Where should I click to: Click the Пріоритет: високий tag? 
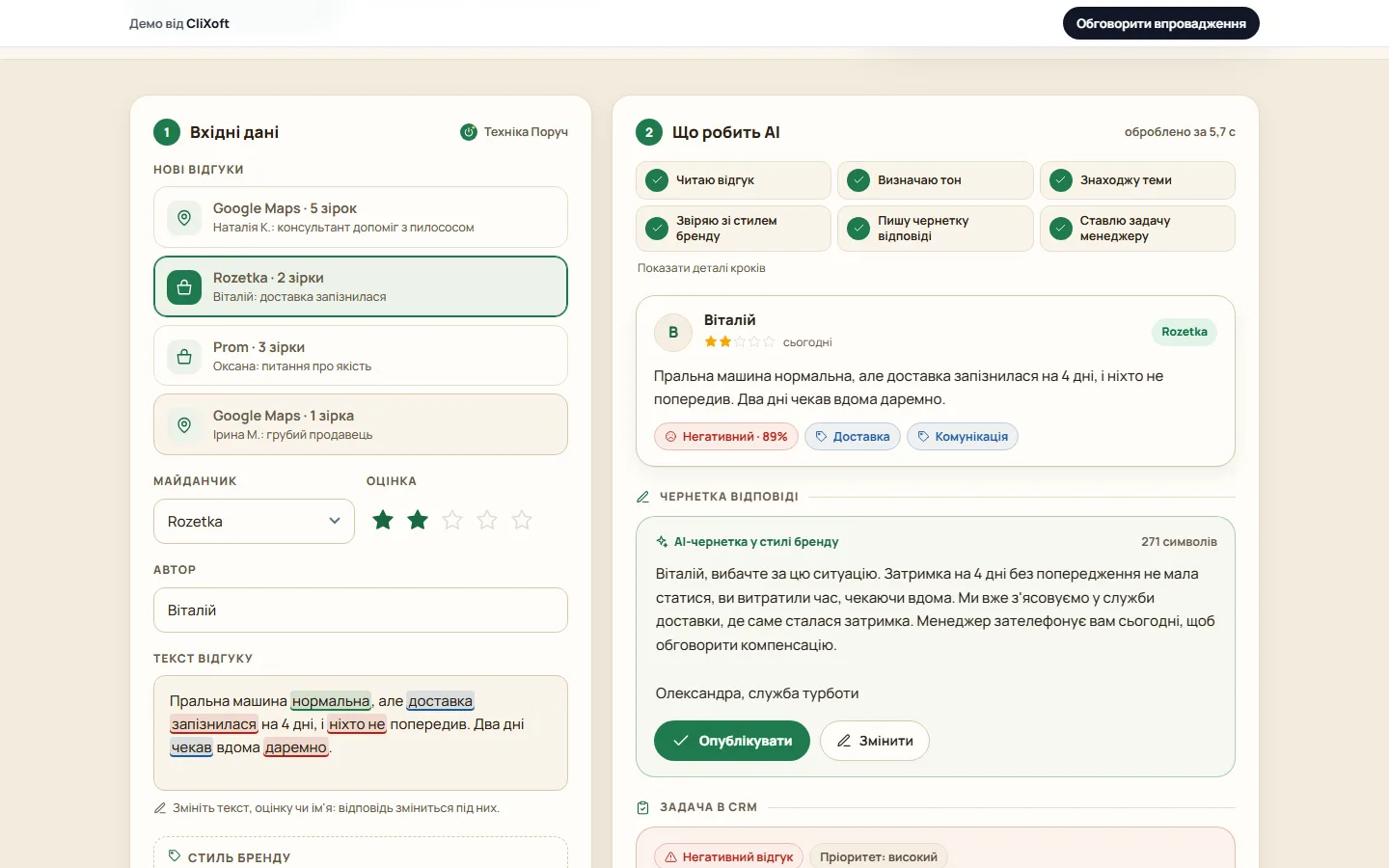[879, 857]
